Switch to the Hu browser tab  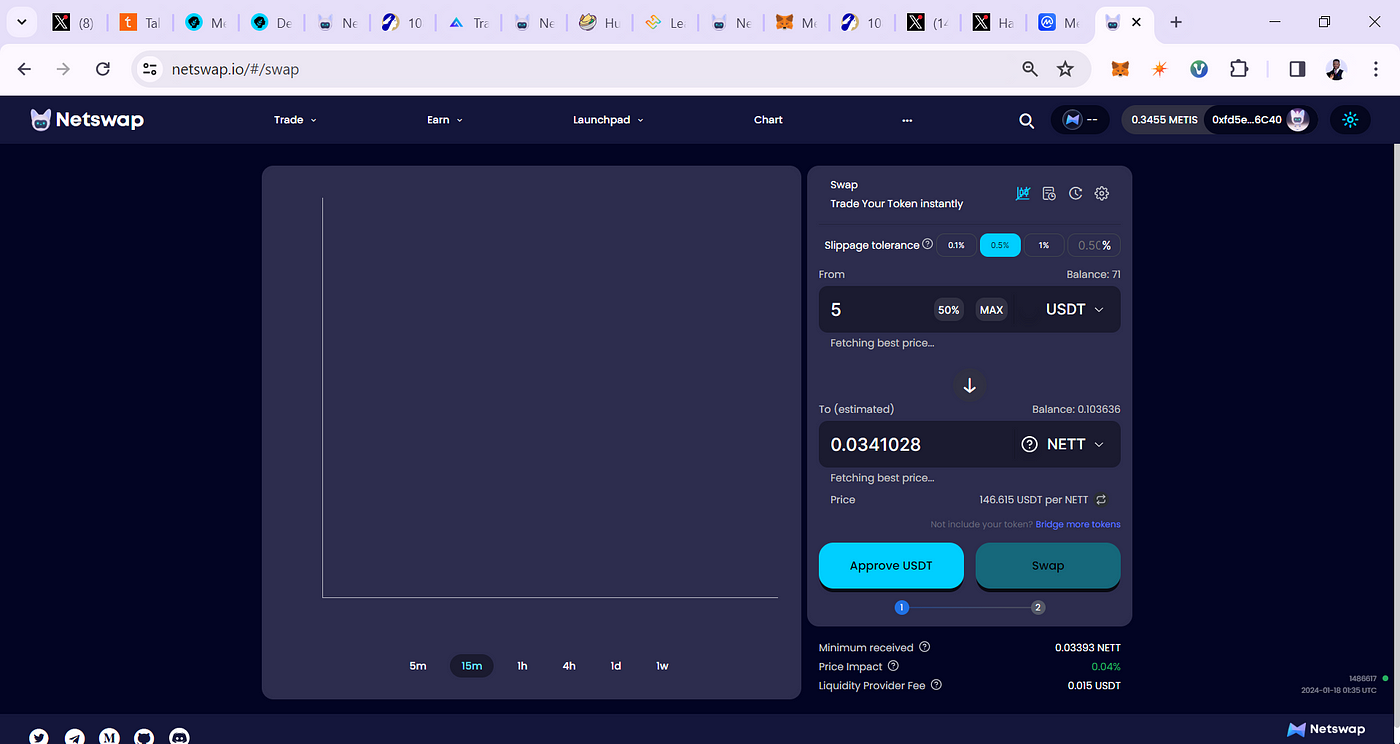coord(599,22)
